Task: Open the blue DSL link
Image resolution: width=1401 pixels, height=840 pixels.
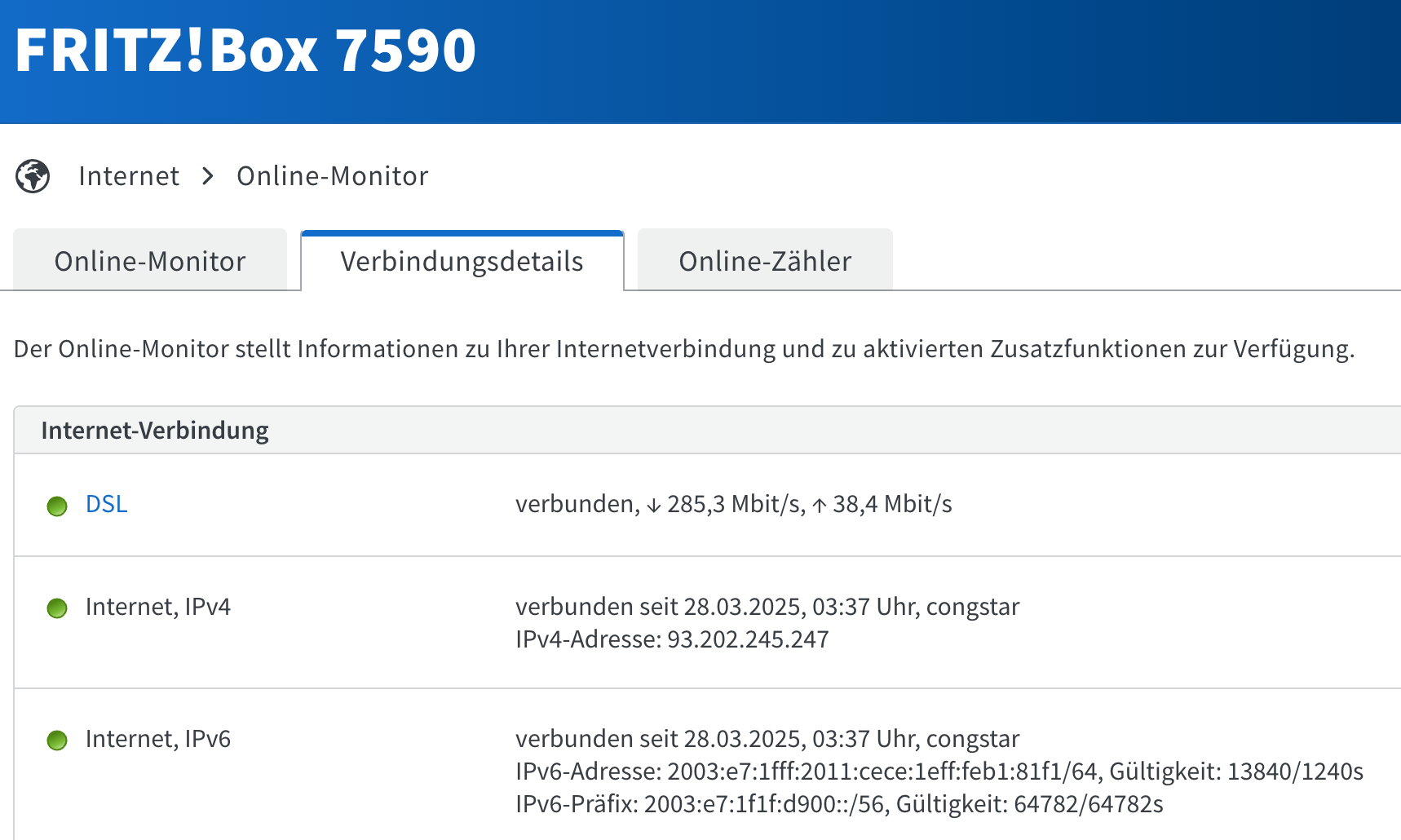Action: [107, 504]
